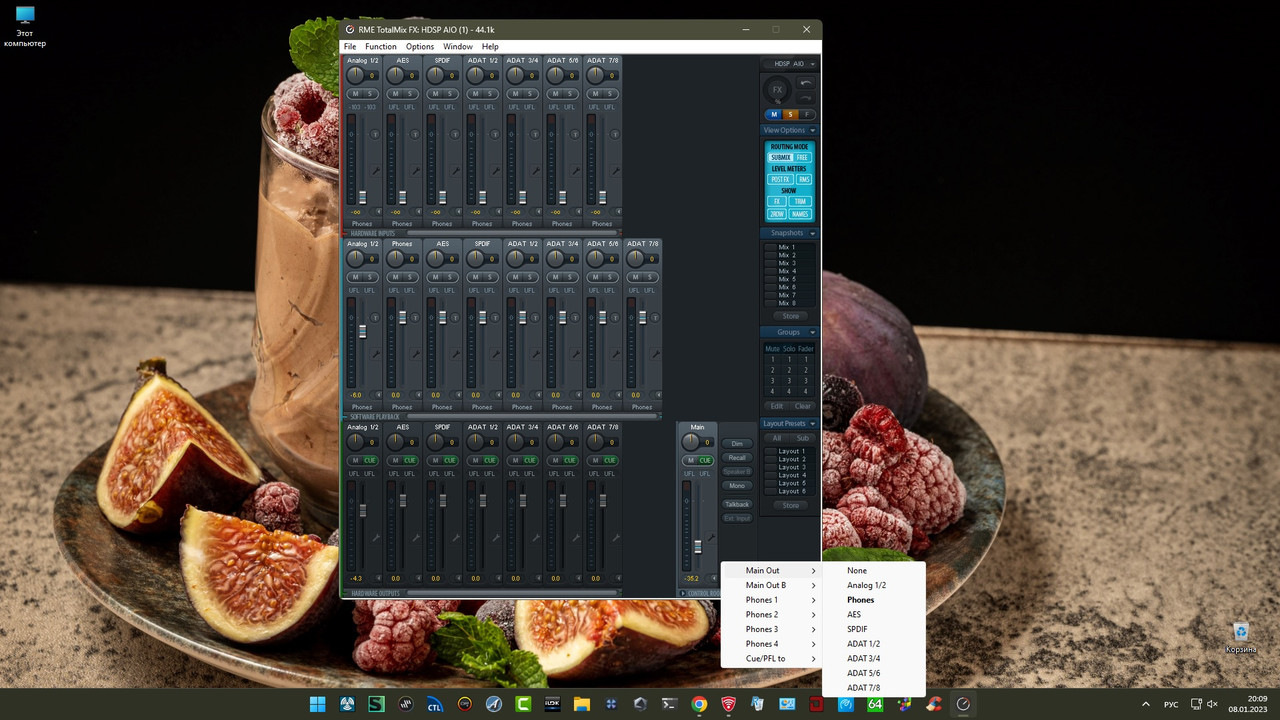Select snapshot Mix 1
Image resolution: width=1280 pixels, height=720 pixels.
pyautogui.click(x=788, y=247)
